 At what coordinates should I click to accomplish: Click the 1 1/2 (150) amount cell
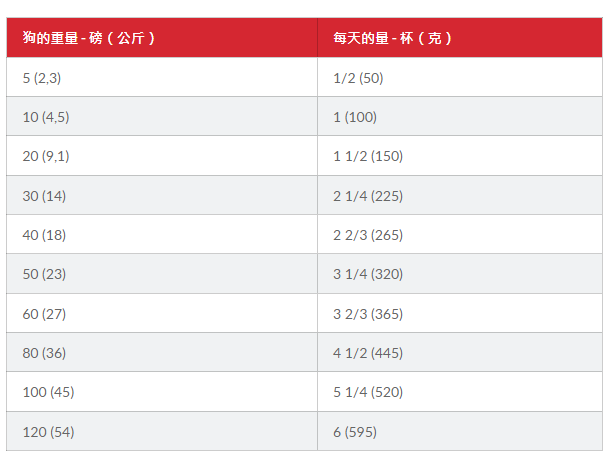coord(367,156)
